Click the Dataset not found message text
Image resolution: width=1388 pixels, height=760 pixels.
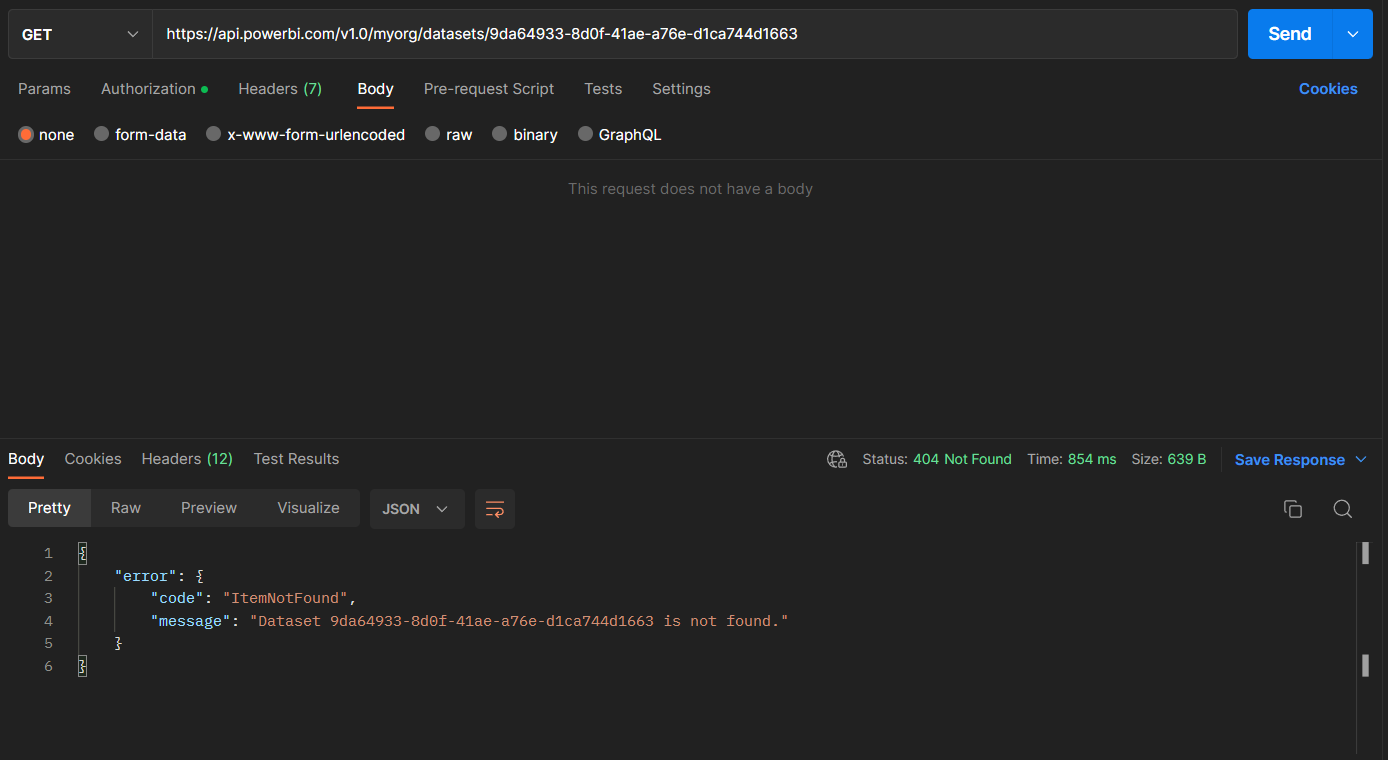point(519,621)
